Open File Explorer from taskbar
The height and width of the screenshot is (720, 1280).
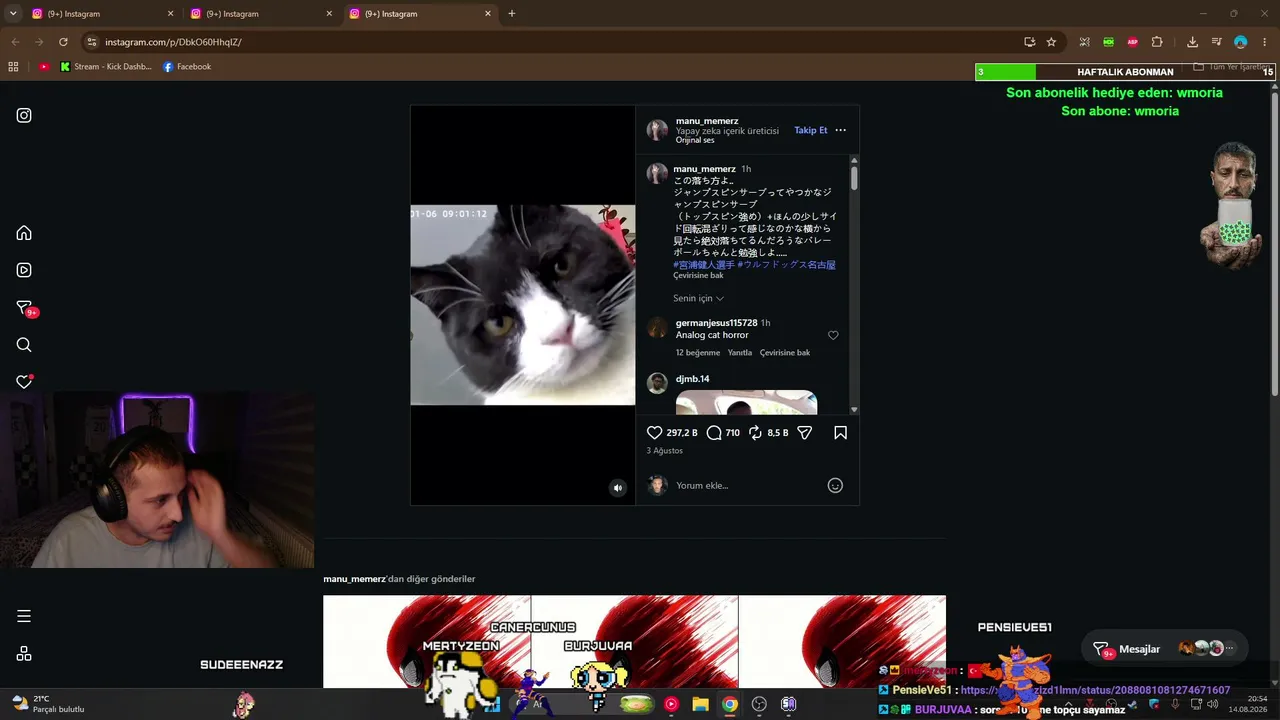700,704
